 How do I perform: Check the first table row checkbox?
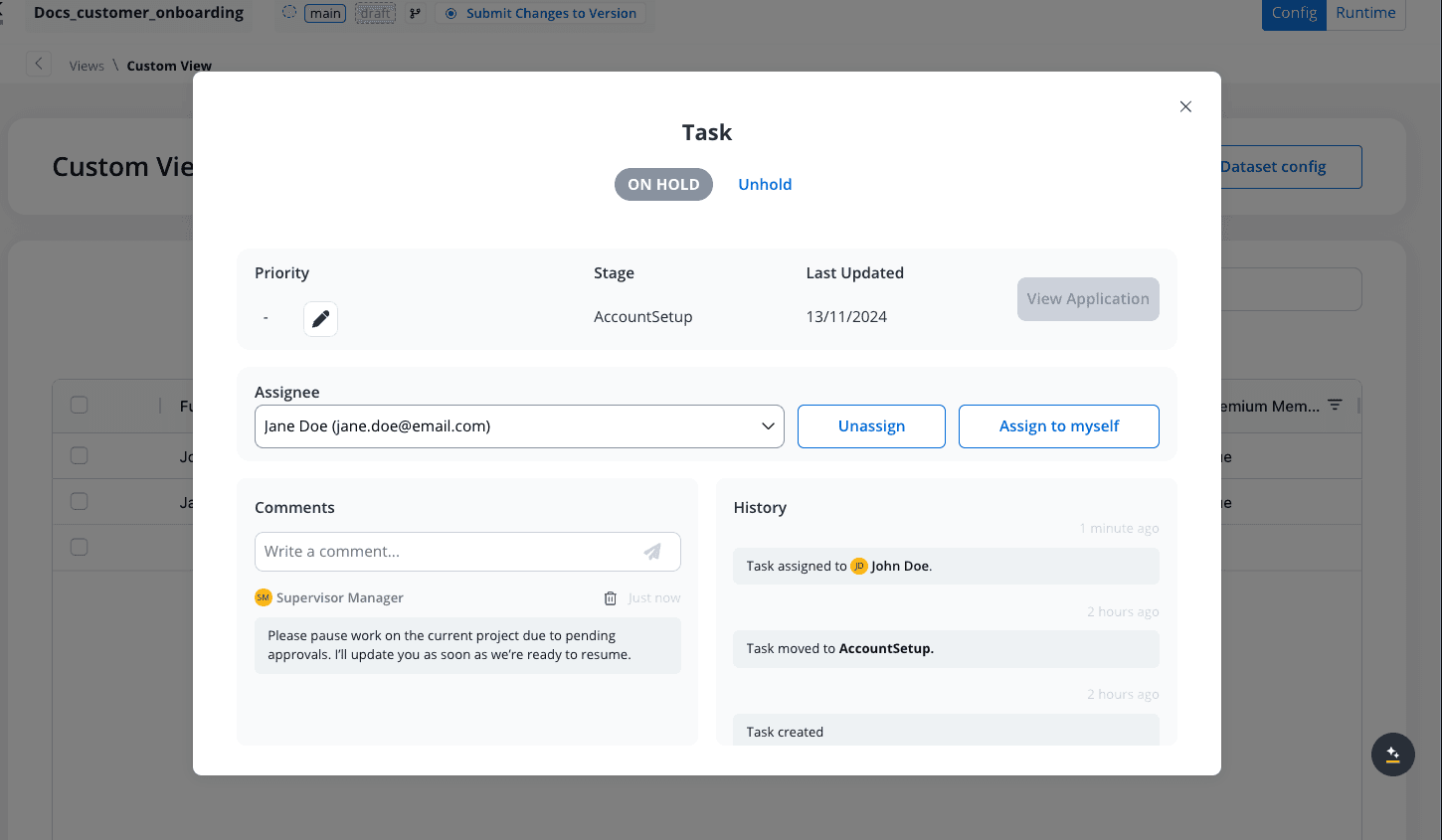point(80,455)
